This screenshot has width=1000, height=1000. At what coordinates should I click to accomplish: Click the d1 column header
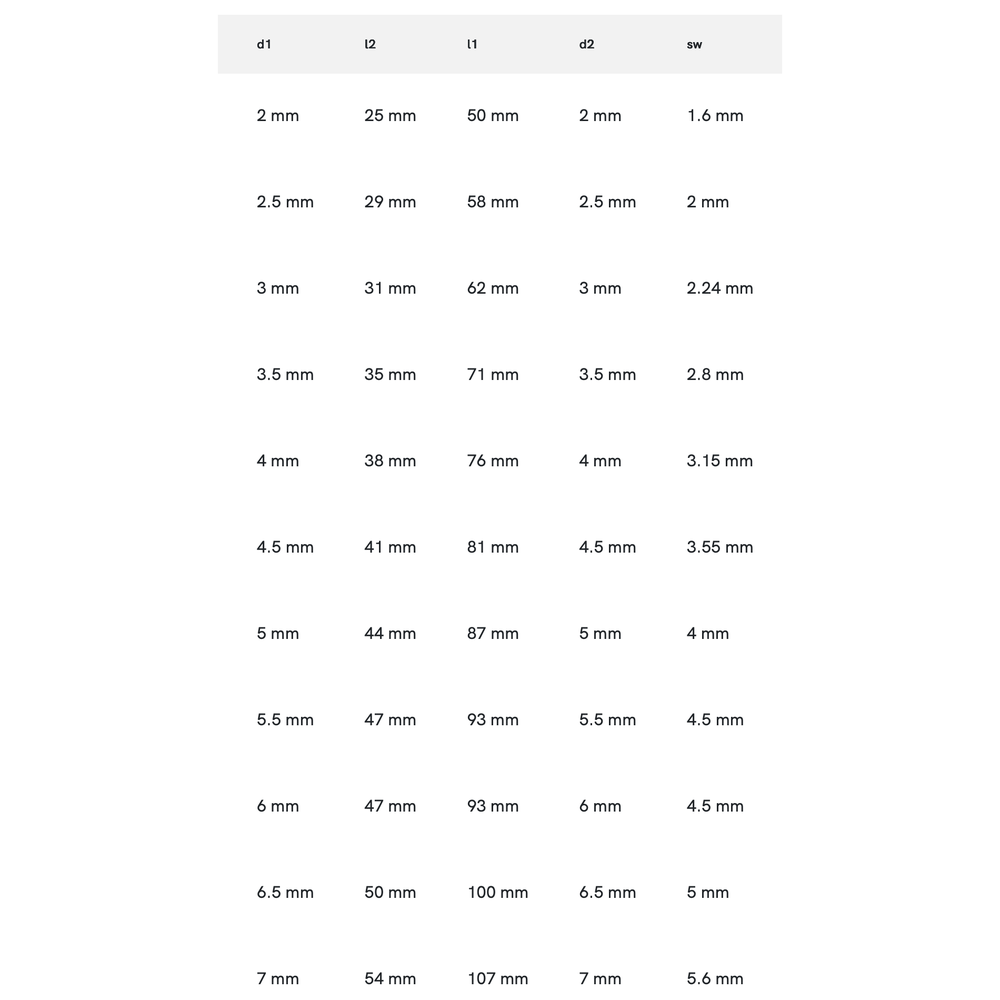[264, 44]
